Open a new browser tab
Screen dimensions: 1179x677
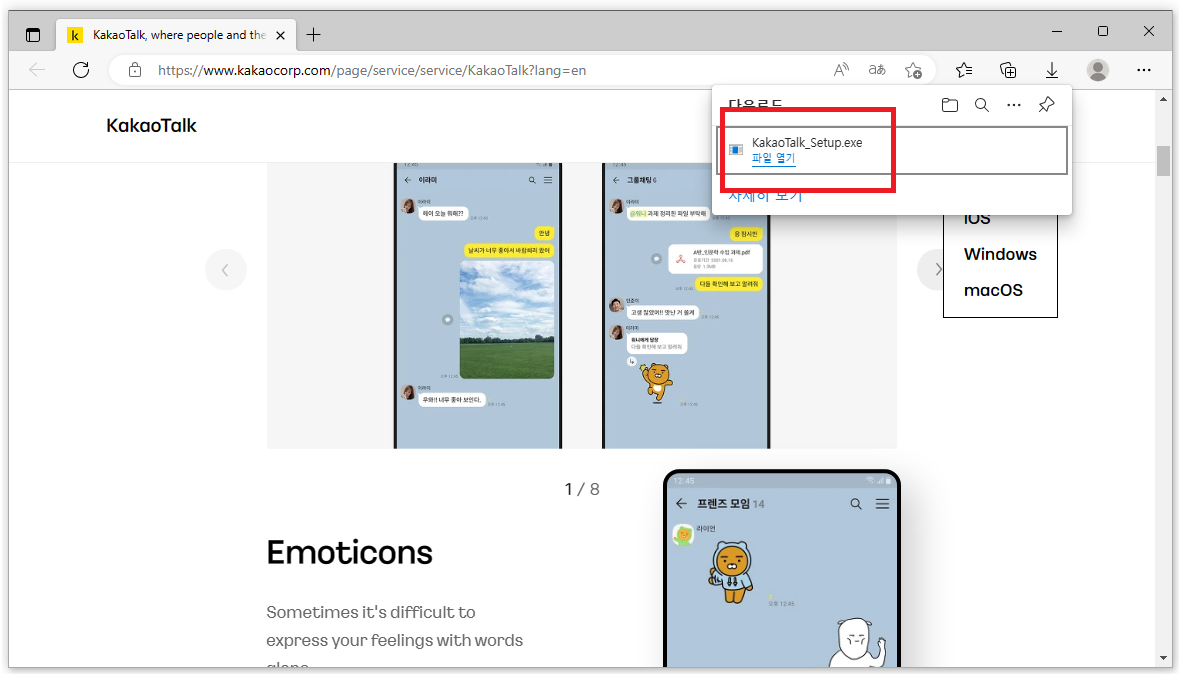314,35
